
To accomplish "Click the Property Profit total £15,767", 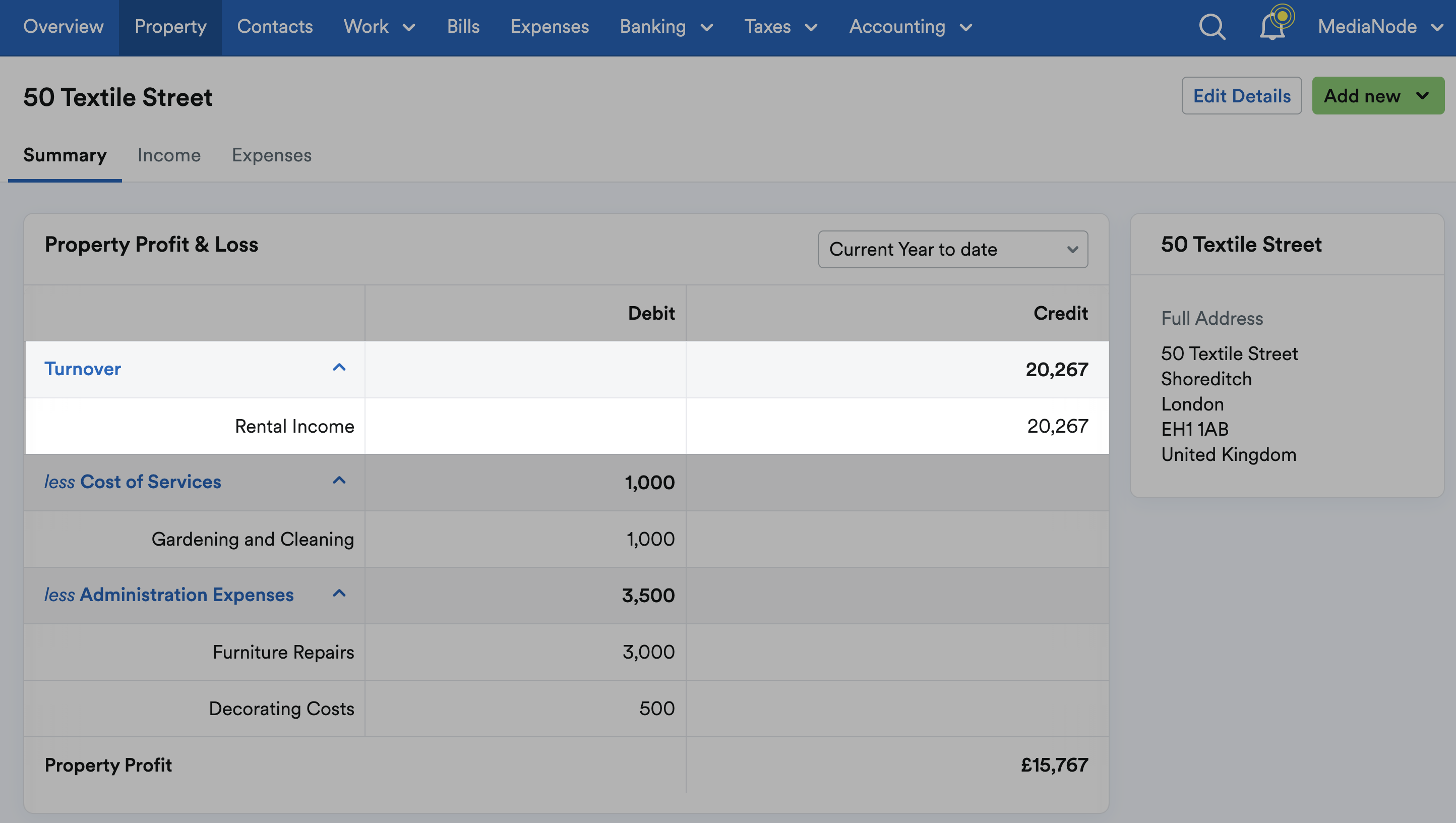I will click(1054, 765).
